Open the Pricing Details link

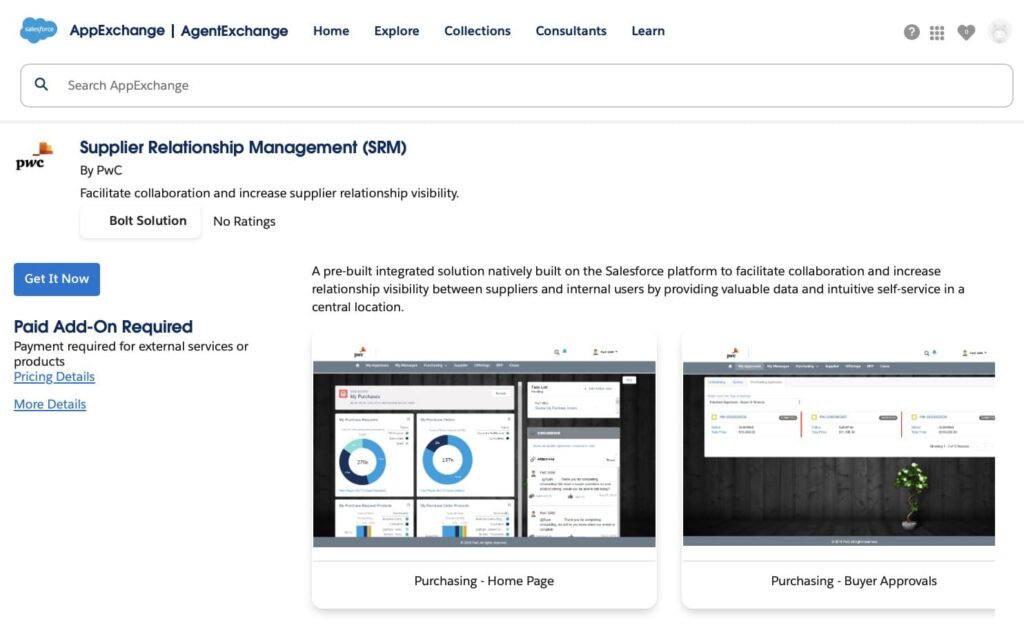click(54, 376)
